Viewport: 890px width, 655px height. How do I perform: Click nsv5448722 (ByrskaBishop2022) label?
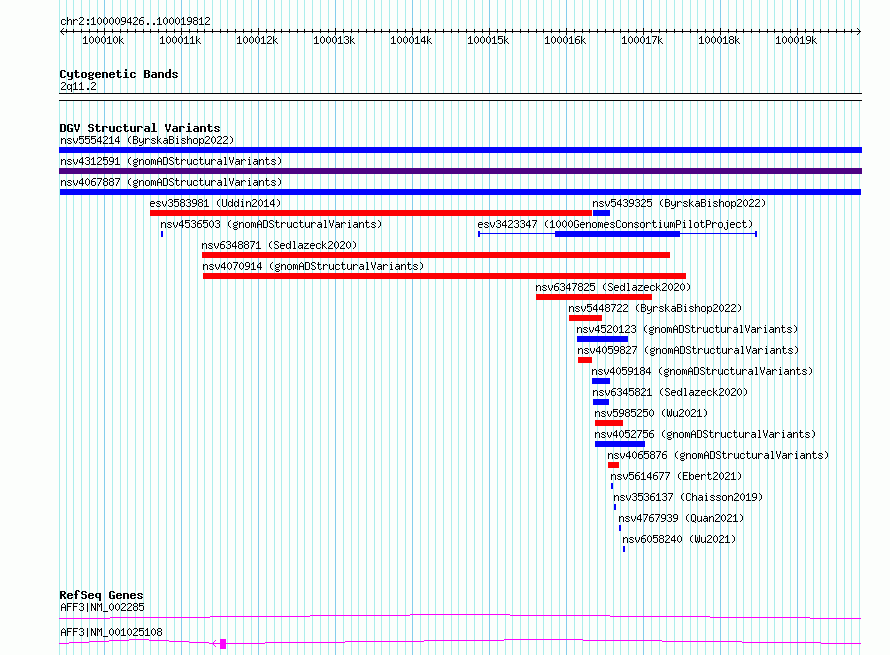coord(655,308)
